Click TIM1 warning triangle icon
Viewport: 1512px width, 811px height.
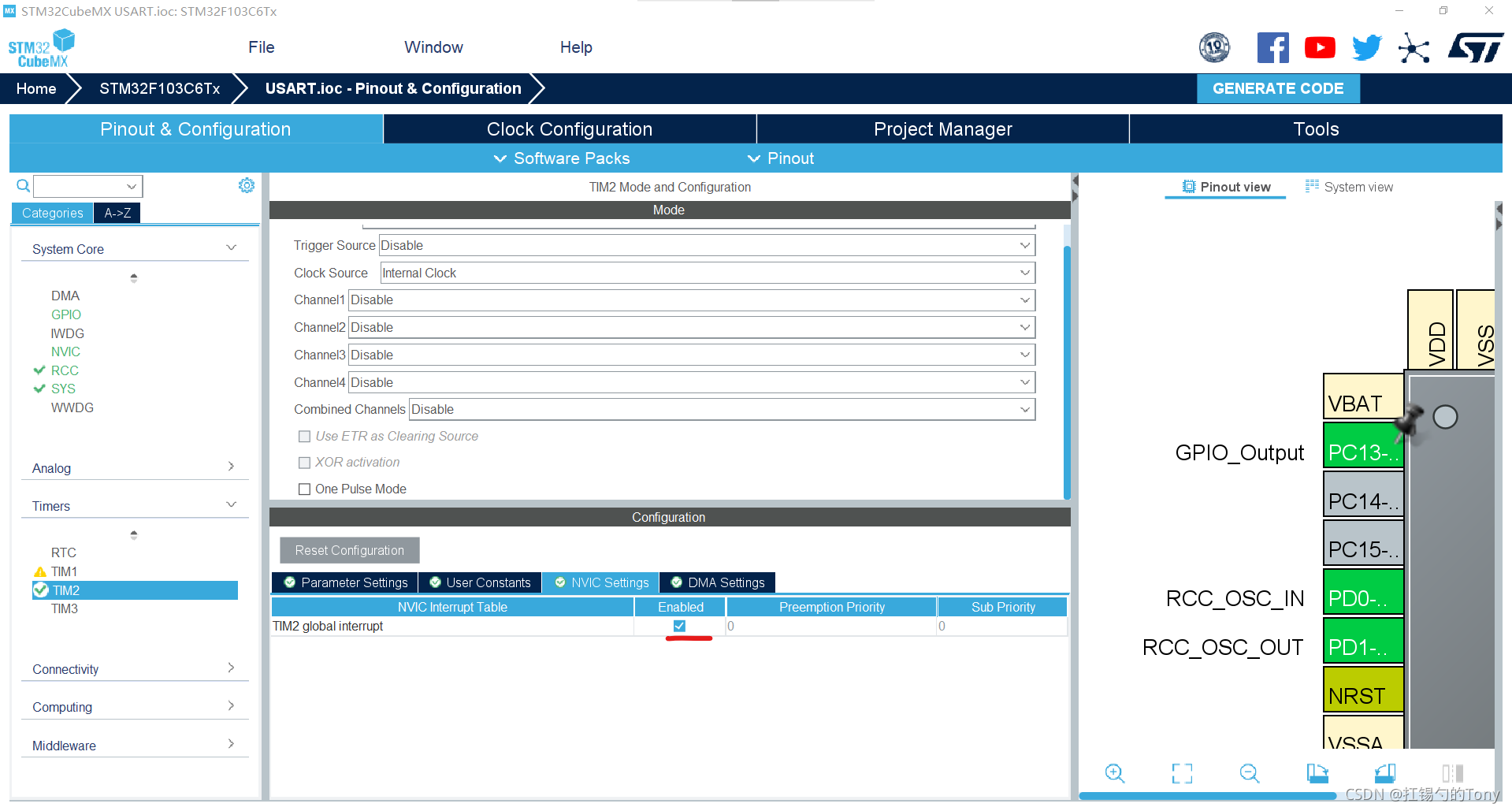point(40,572)
